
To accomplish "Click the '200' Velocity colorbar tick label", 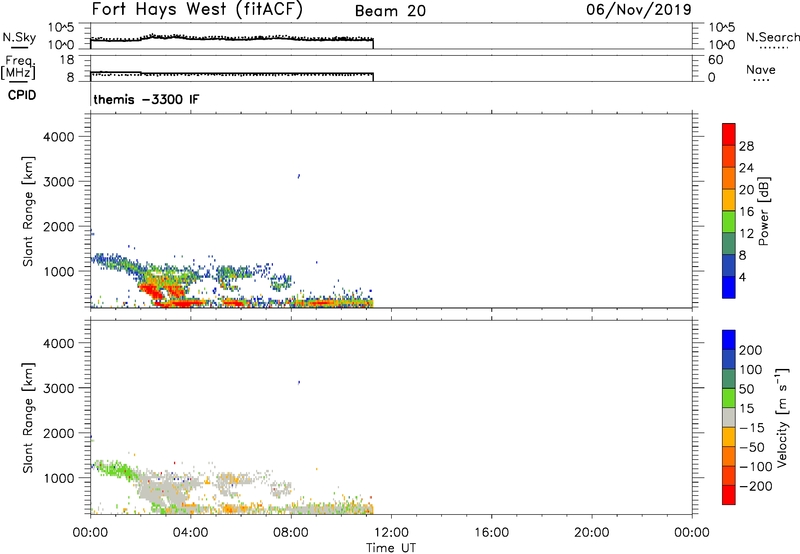I will 751,350.
